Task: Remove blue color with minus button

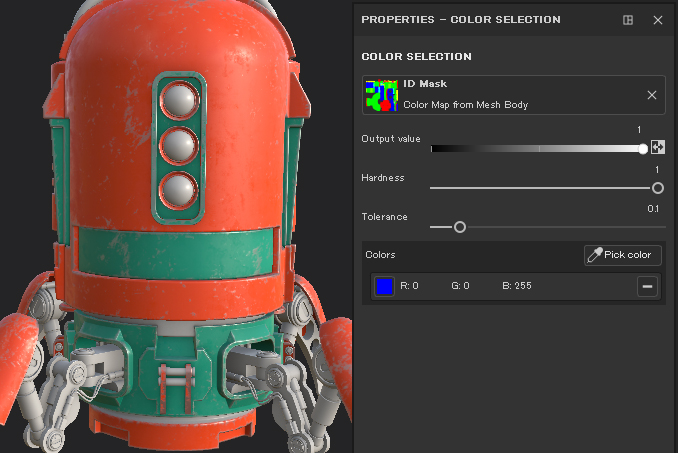Action: (x=648, y=287)
